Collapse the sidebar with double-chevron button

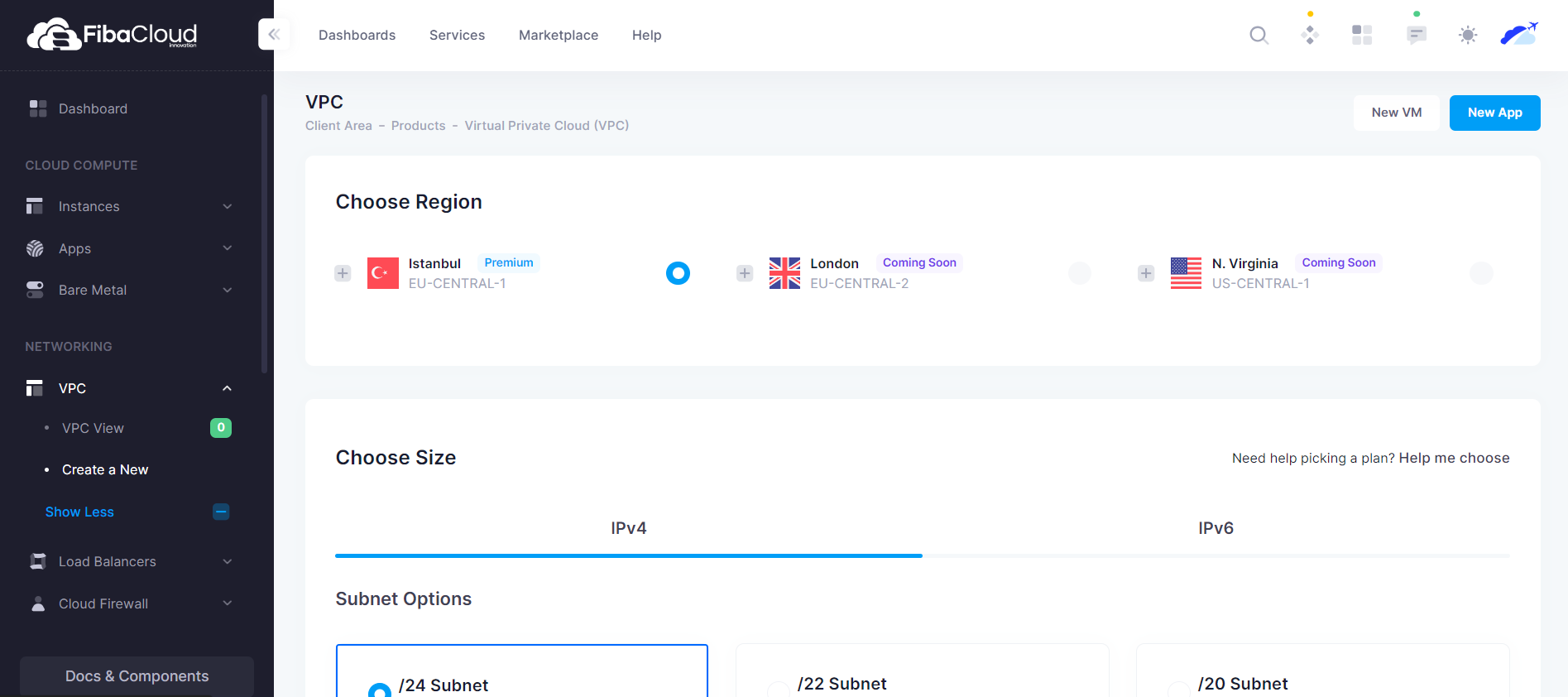pos(274,35)
